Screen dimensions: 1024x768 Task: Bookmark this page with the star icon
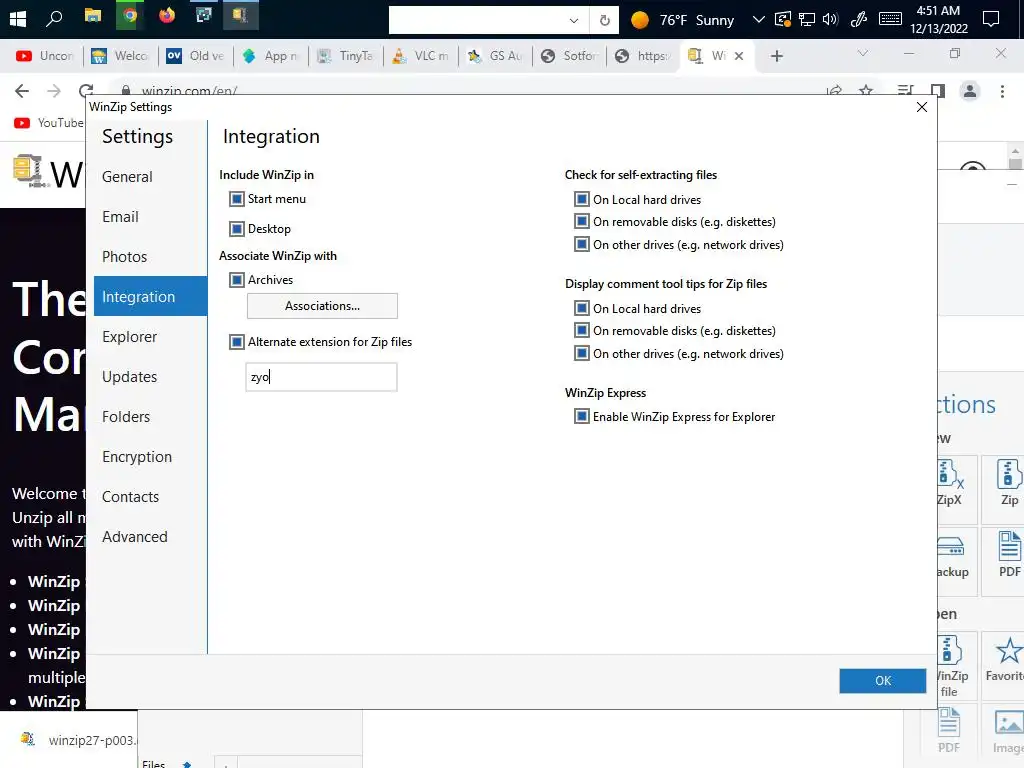click(866, 91)
